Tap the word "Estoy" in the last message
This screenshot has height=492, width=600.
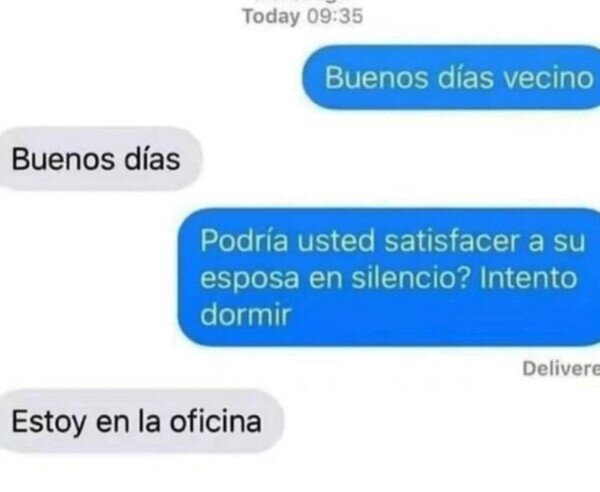pyautogui.click(x=49, y=423)
